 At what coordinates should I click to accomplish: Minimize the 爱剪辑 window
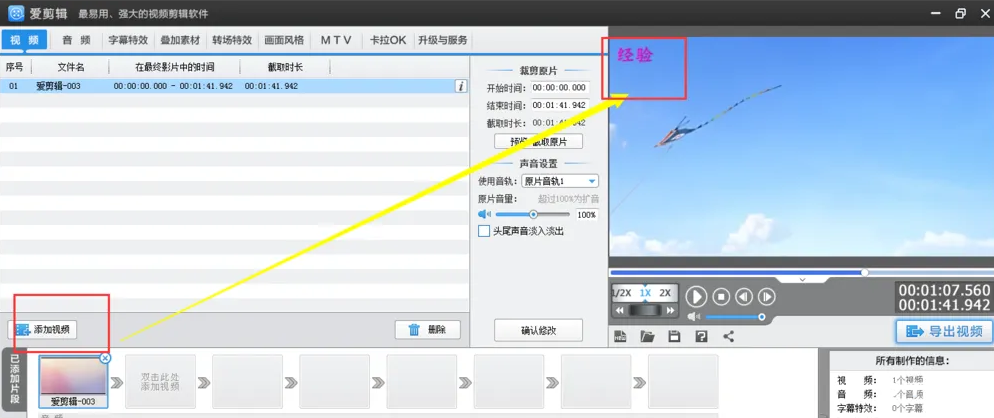coord(935,13)
